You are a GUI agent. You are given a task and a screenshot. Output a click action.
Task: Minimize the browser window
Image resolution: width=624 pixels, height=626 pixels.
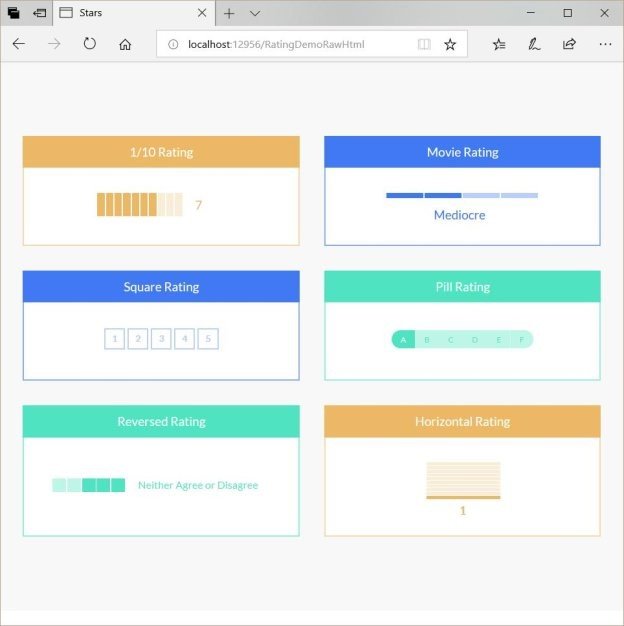tap(531, 13)
